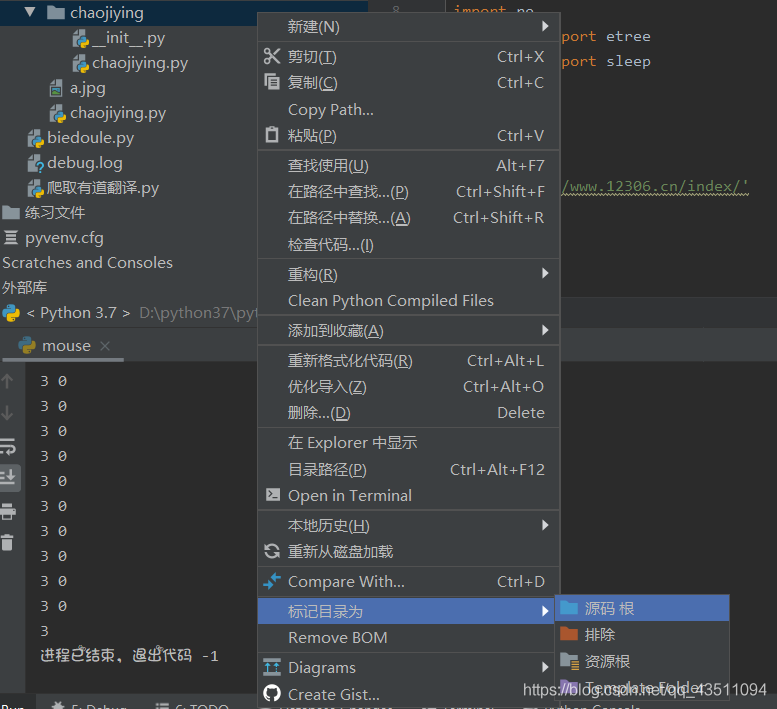The height and width of the screenshot is (709, 777).
Task: Expand the 重构(R) submenu
Action: [409, 274]
